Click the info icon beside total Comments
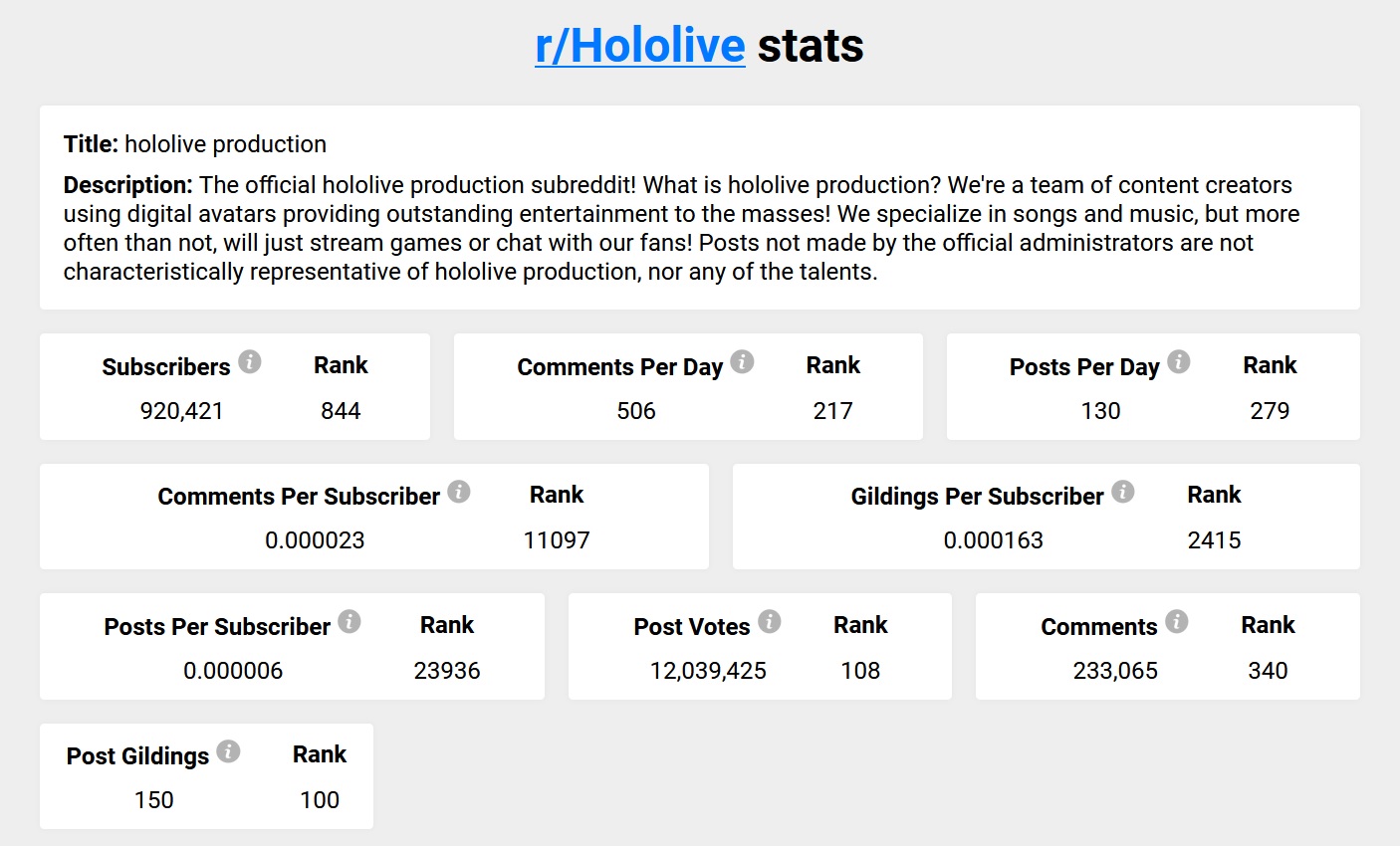The width and height of the screenshot is (1400, 846). (x=1177, y=621)
